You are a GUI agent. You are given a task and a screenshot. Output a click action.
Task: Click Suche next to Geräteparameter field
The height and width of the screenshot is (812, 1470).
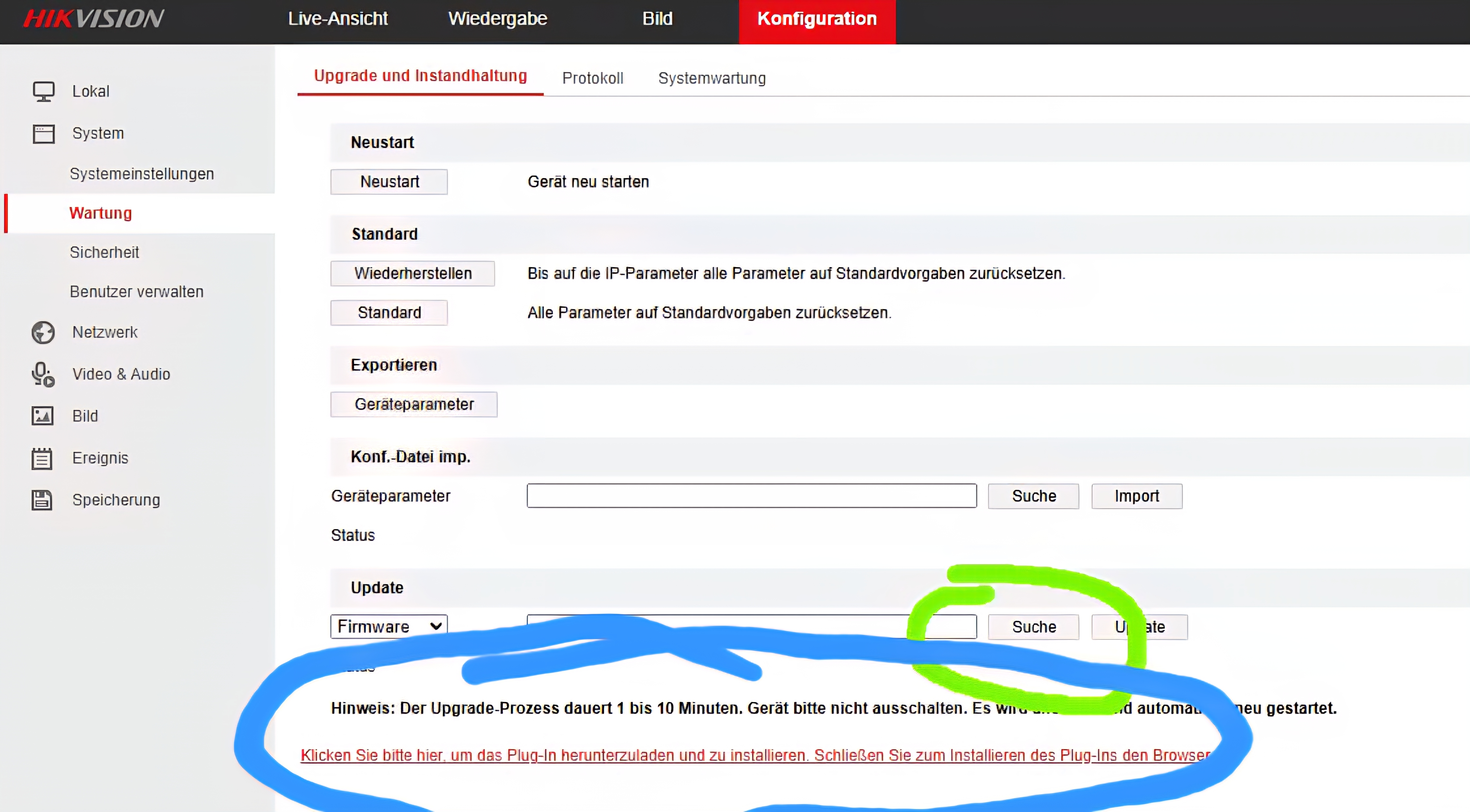(1033, 496)
